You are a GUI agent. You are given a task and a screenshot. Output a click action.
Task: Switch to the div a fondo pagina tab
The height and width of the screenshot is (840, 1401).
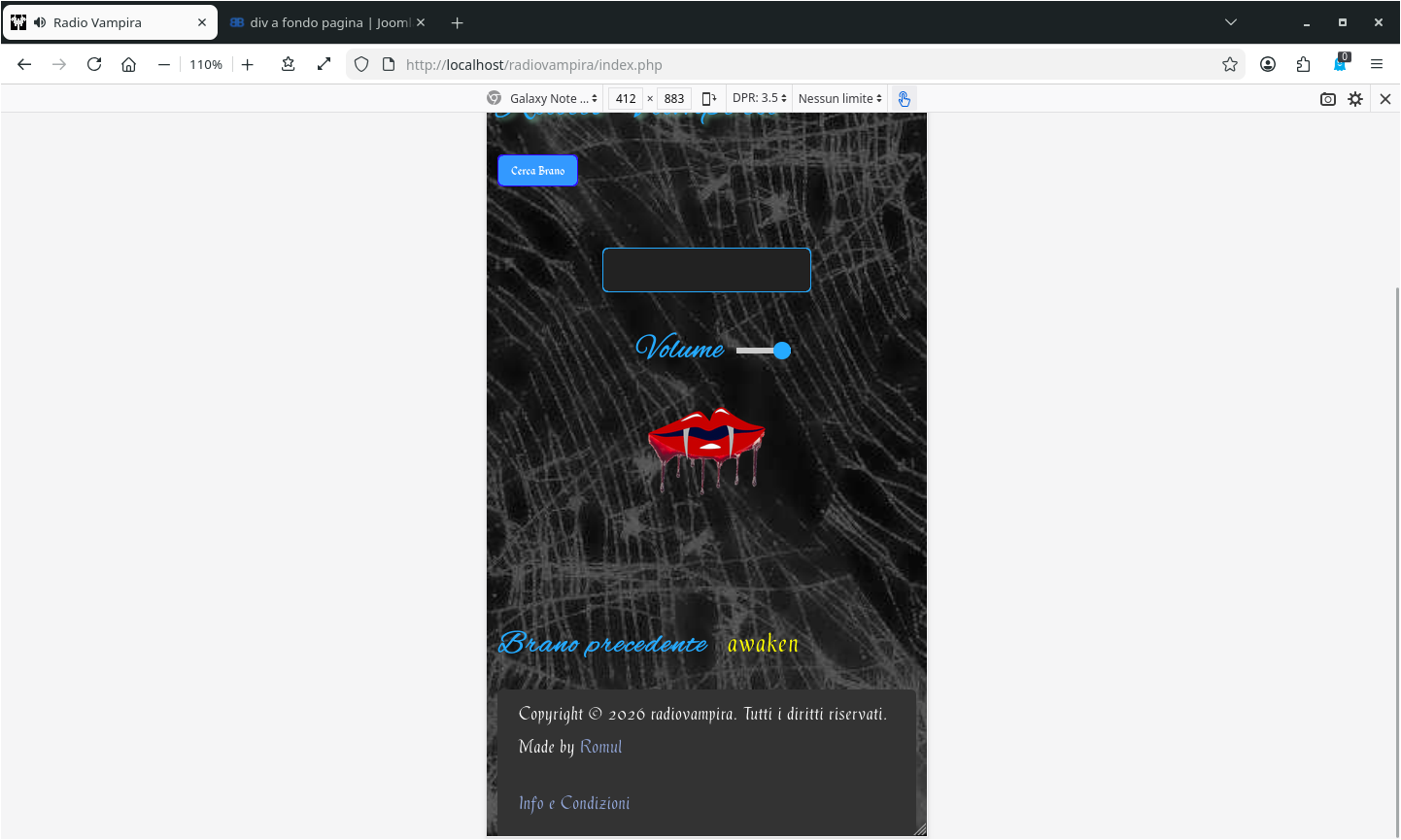(x=321, y=22)
